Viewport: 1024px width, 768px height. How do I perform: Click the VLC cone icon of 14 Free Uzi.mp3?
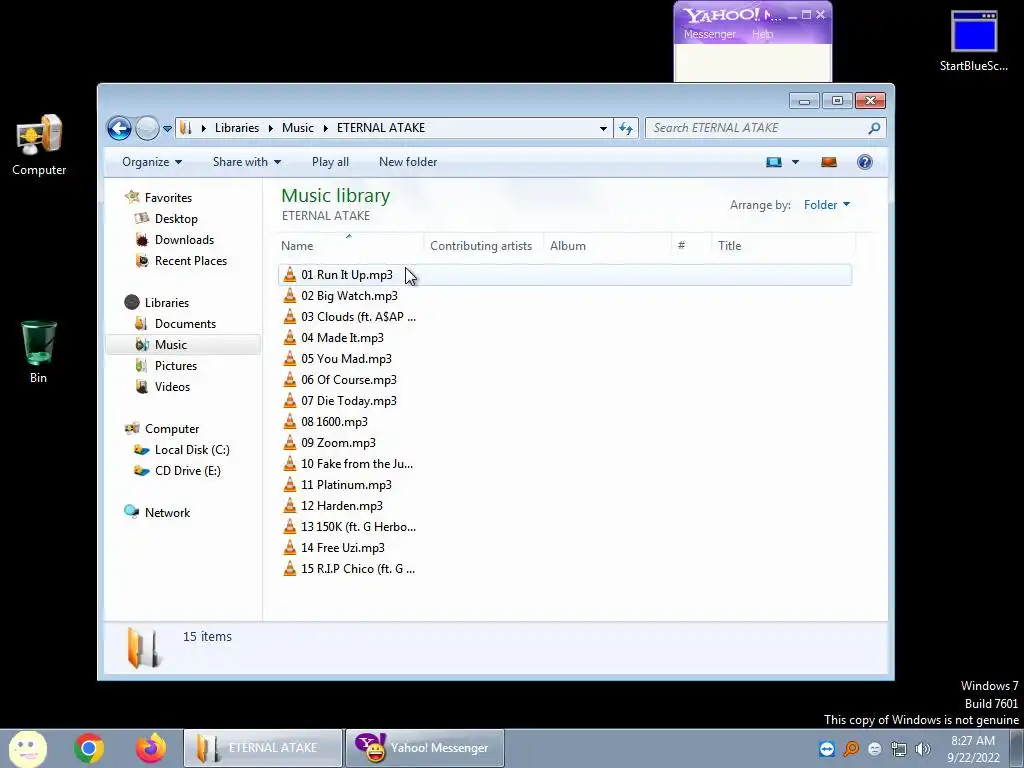290,547
